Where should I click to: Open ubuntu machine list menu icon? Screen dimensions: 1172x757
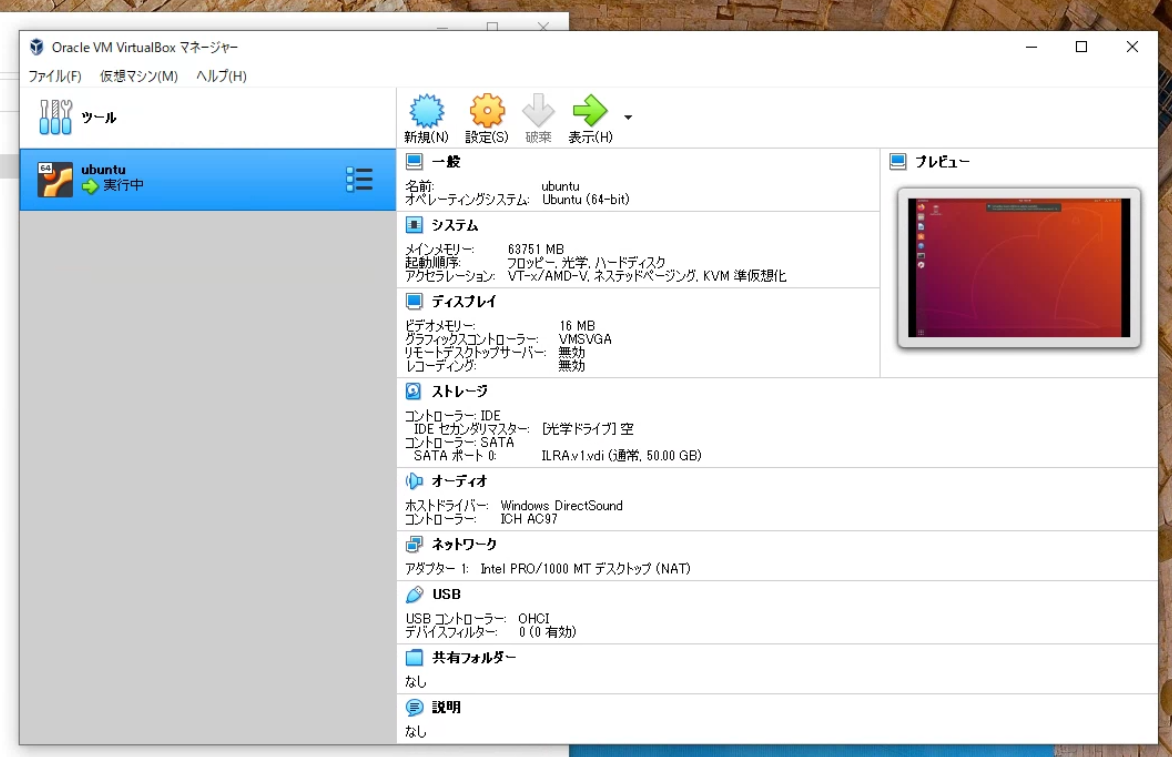click(360, 179)
